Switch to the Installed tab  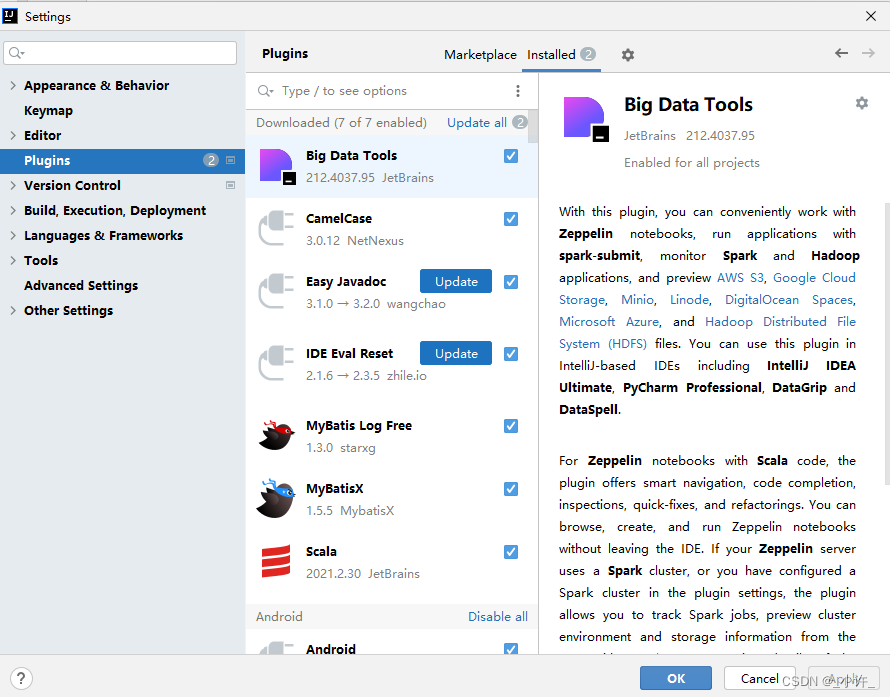point(561,54)
